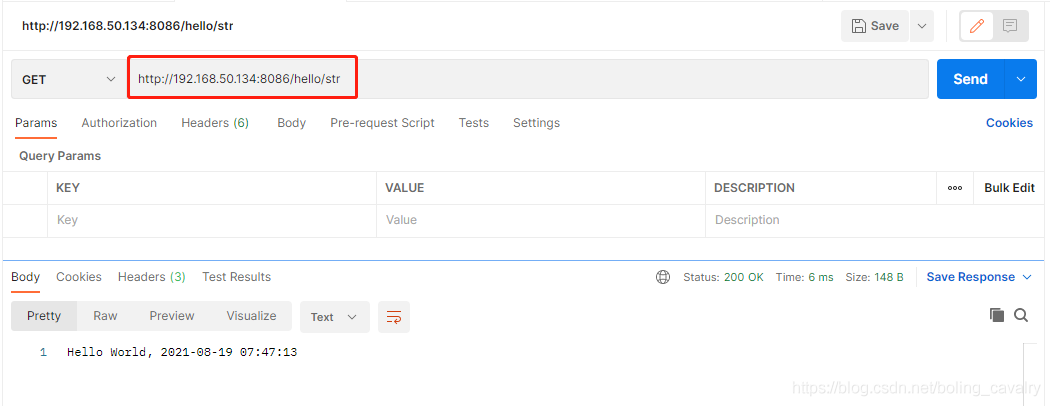Search the response body
This screenshot has width=1050, height=406.
[1021, 315]
